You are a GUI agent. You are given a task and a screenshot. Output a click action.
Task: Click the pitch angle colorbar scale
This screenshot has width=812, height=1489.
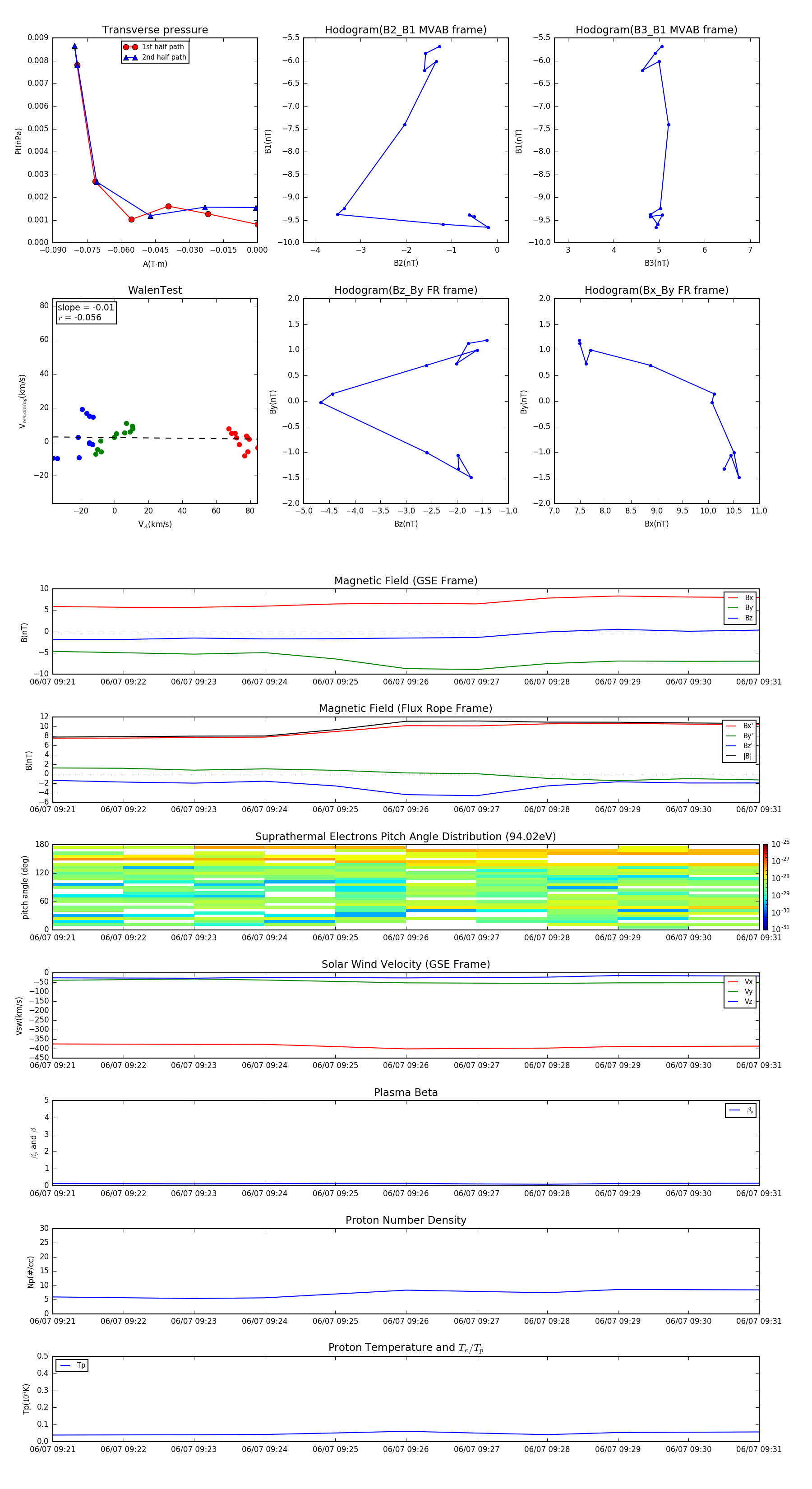[765, 887]
